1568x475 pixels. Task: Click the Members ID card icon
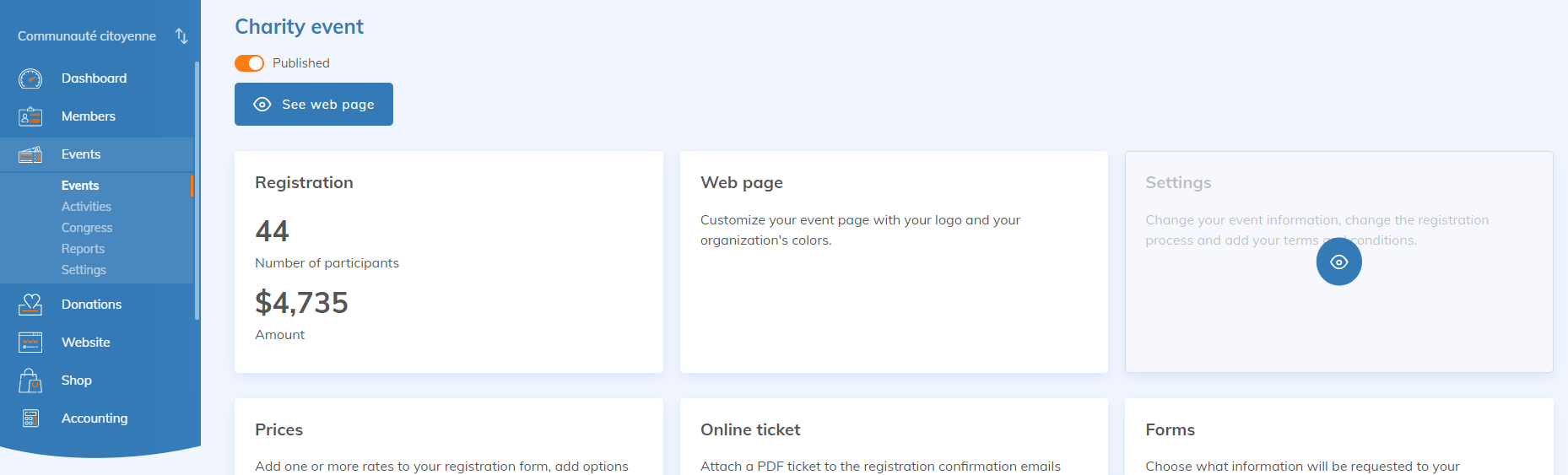coord(30,116)
